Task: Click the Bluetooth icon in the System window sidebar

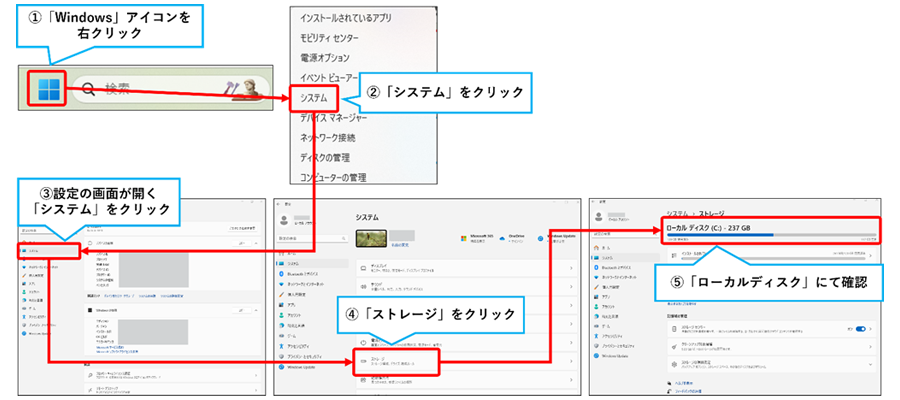Action: [281, 274]
